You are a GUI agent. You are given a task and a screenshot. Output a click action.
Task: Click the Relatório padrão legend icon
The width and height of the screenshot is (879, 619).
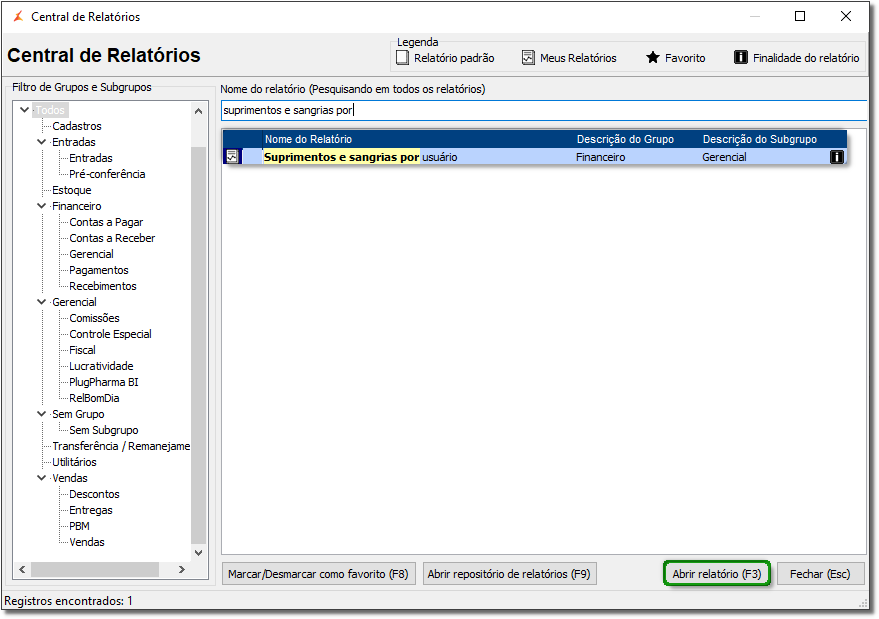pos(402,58)
